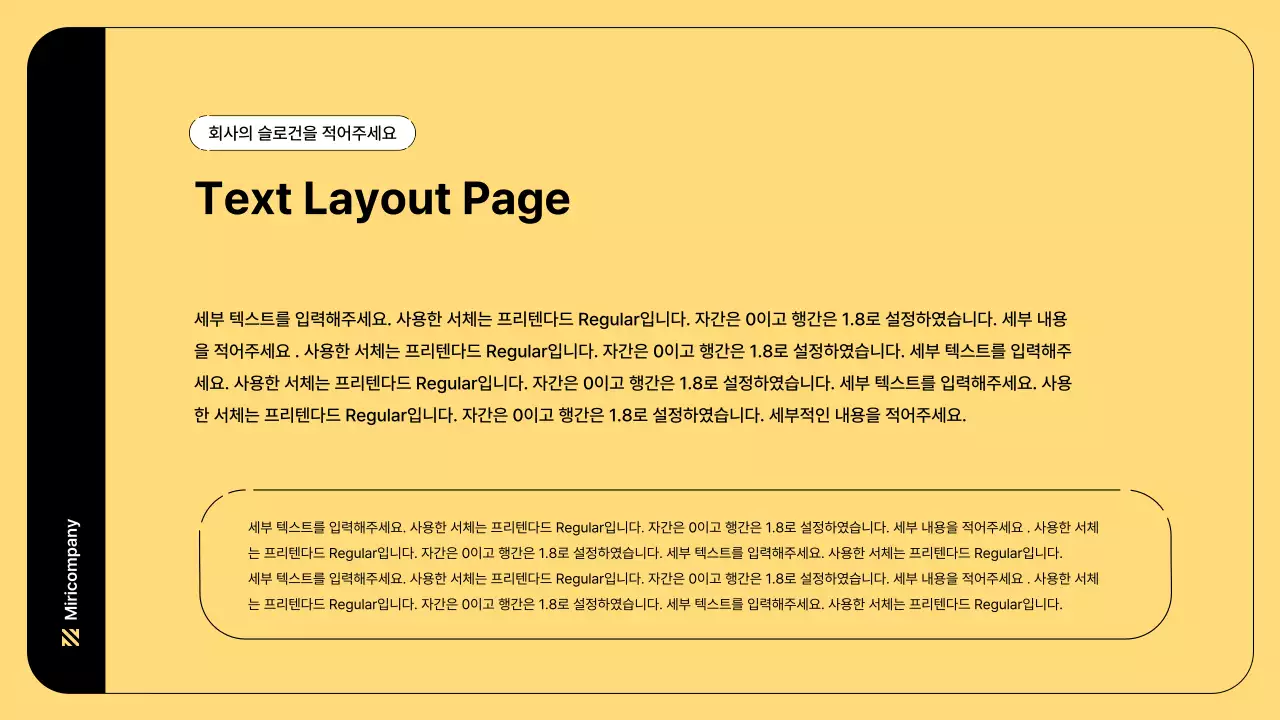Click the slogan bubble reading 회사의 슬로건을 적어주세요
The image size is (1280, 720).
click(302, 132)
